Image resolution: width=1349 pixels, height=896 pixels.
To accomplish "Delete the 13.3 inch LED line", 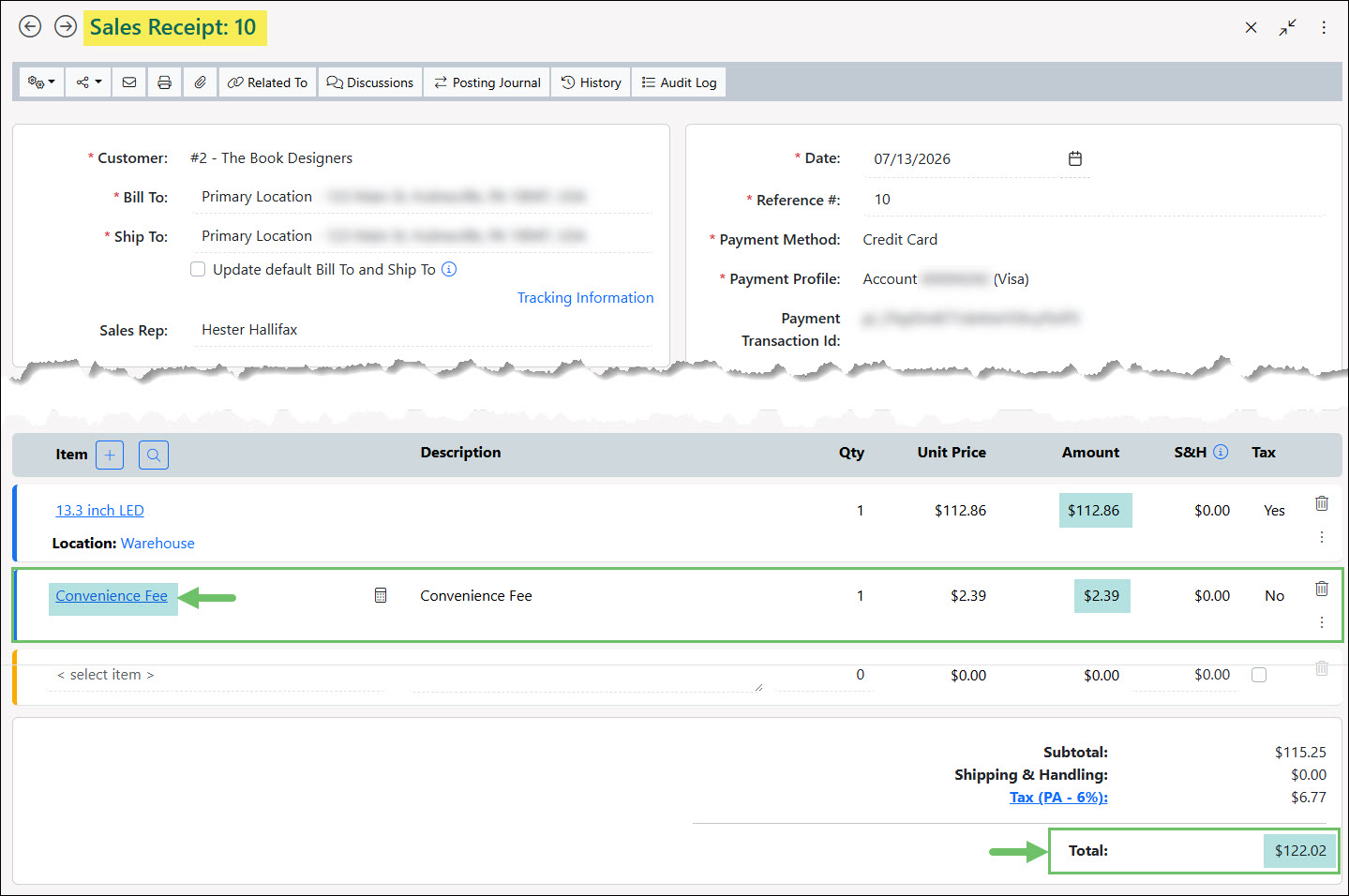I will pos(1322,503).
